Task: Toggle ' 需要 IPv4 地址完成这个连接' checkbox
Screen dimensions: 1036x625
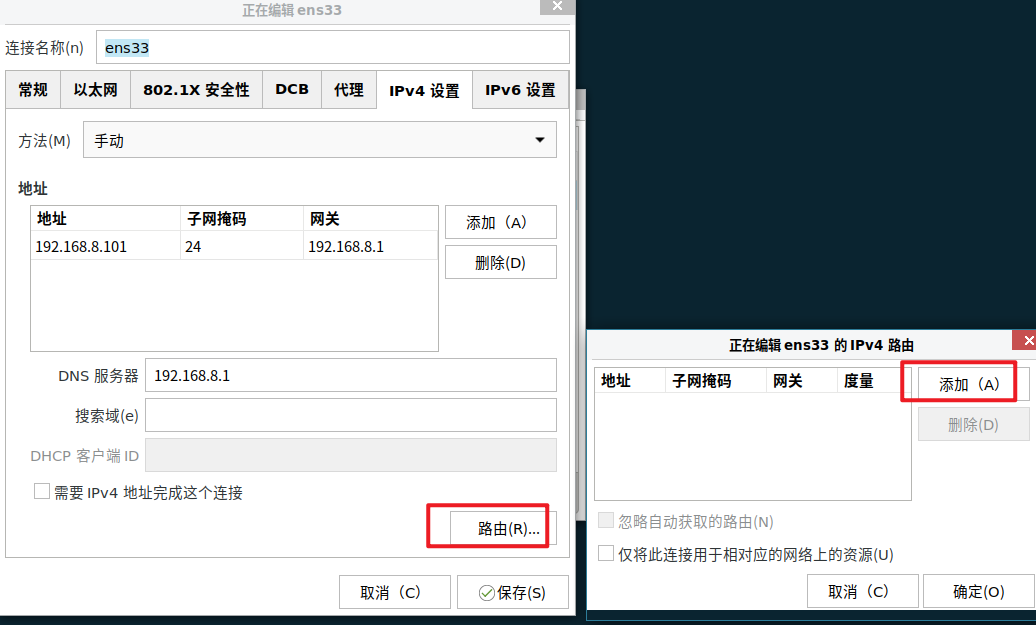Action: click(42, 492)
